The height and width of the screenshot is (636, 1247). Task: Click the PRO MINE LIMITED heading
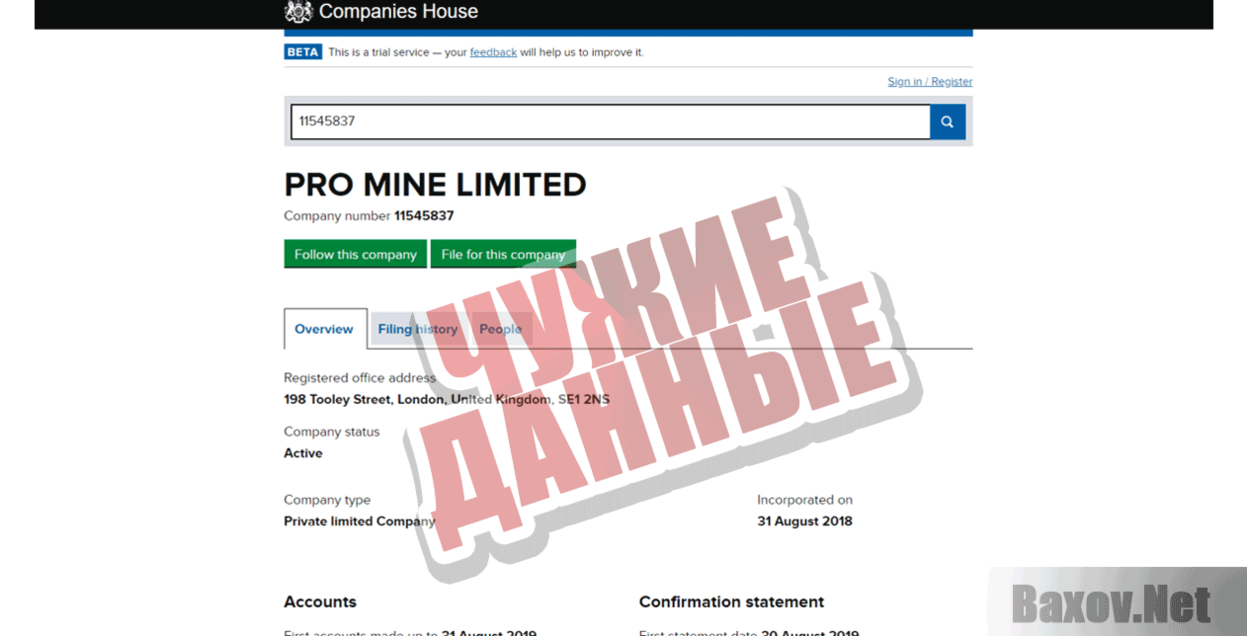point(435,185)
